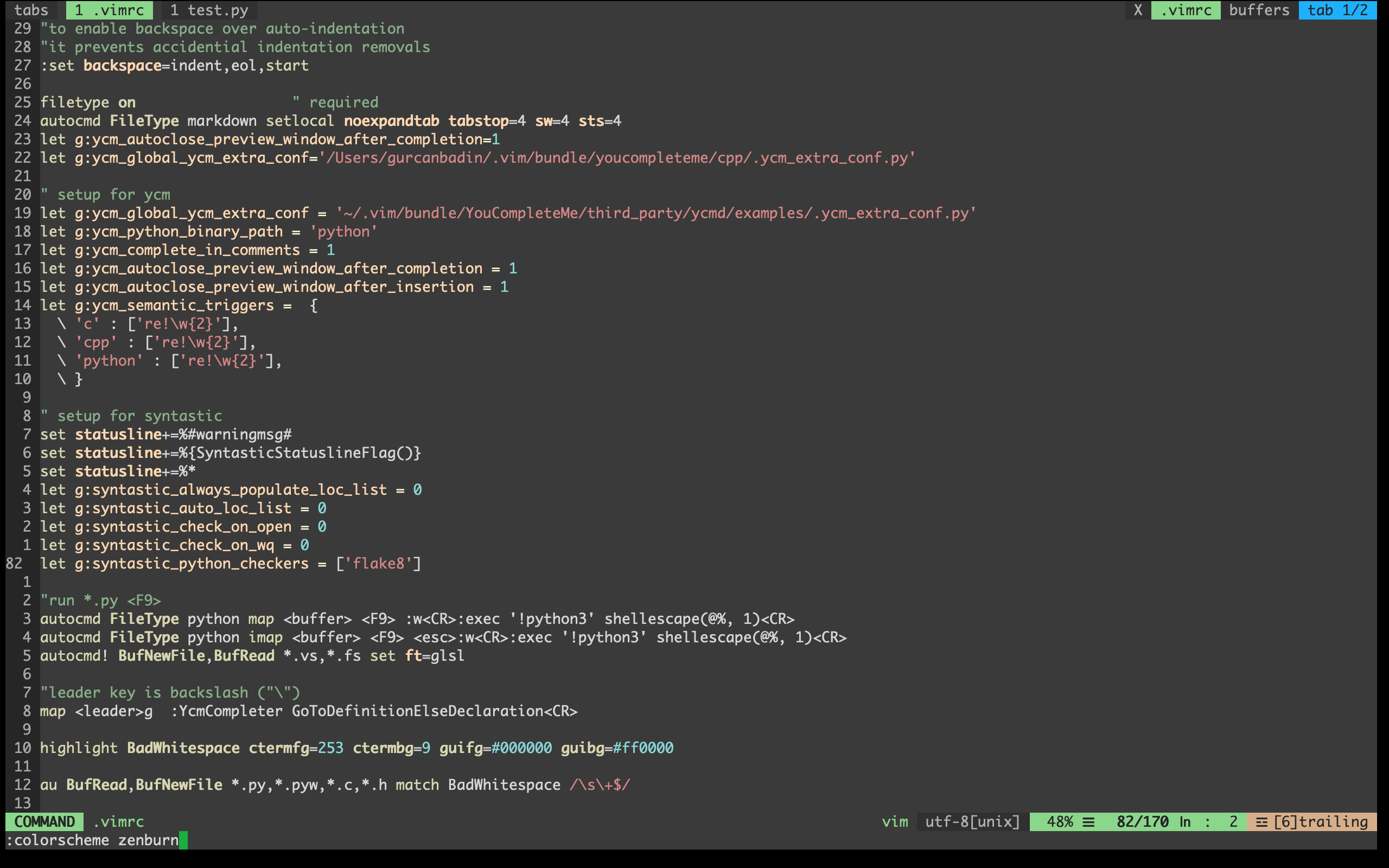Click the 48% file position indicator

point(1060,821)
